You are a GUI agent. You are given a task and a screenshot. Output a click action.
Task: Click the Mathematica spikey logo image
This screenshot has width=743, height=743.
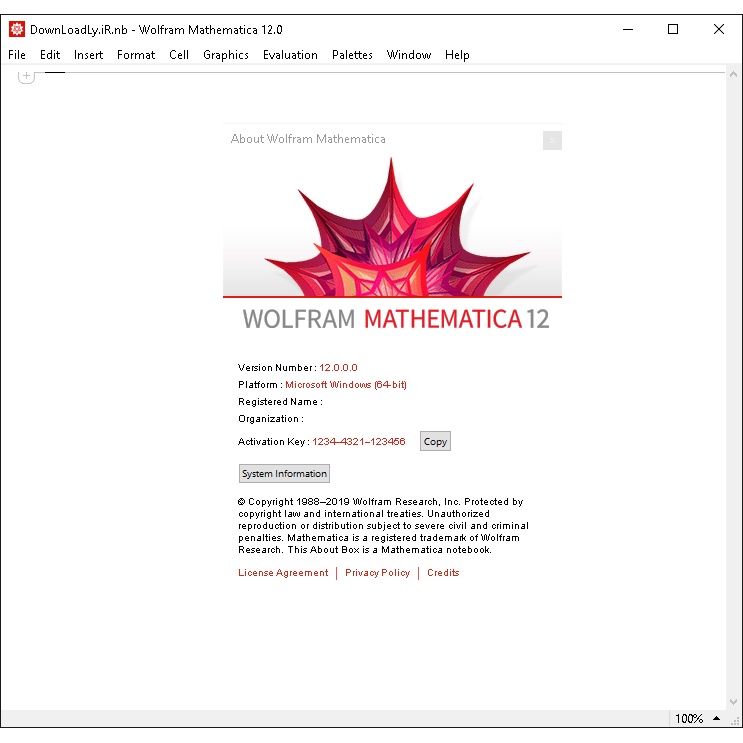[x=392, y=227]
